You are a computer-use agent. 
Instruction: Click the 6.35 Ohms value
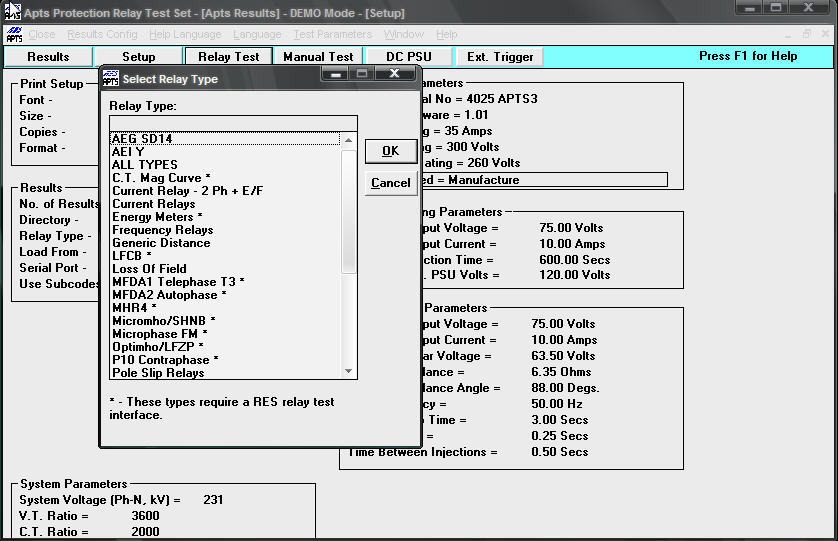click(x=561, y=372)
